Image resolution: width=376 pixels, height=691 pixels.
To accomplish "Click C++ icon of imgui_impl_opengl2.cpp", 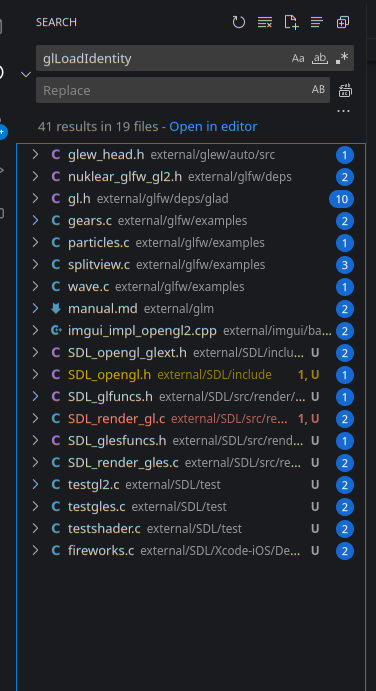I will tap(56, 331).
